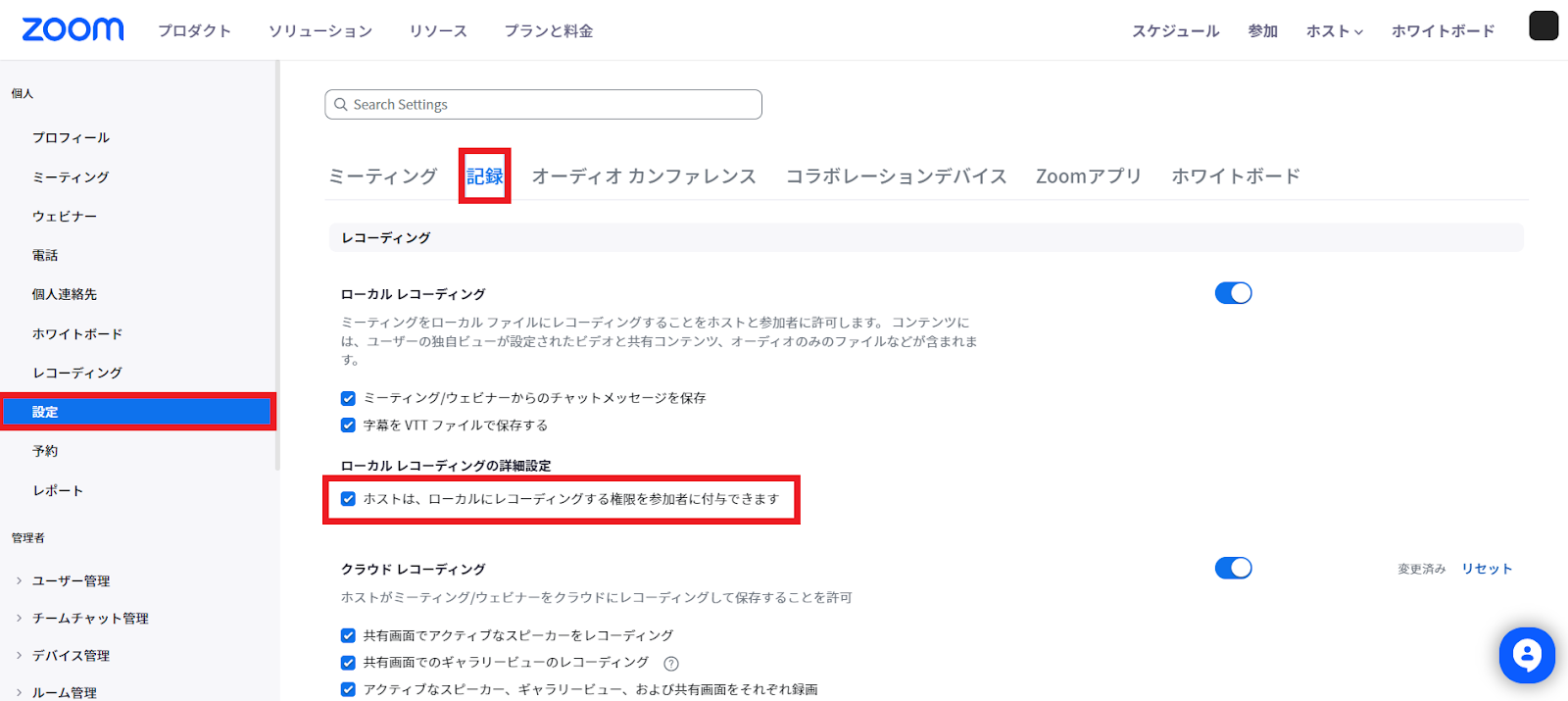The width and height of the screenshot is (1568, 701).
Task: Disable the Cloud Recording toggle
Action: [x=1233, y=569]
